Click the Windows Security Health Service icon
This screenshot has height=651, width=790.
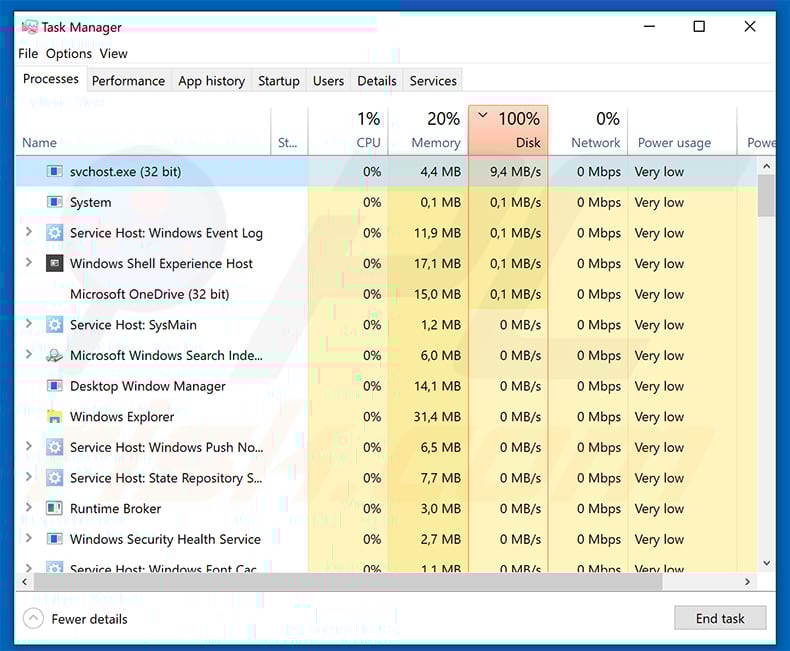(54, 539)
